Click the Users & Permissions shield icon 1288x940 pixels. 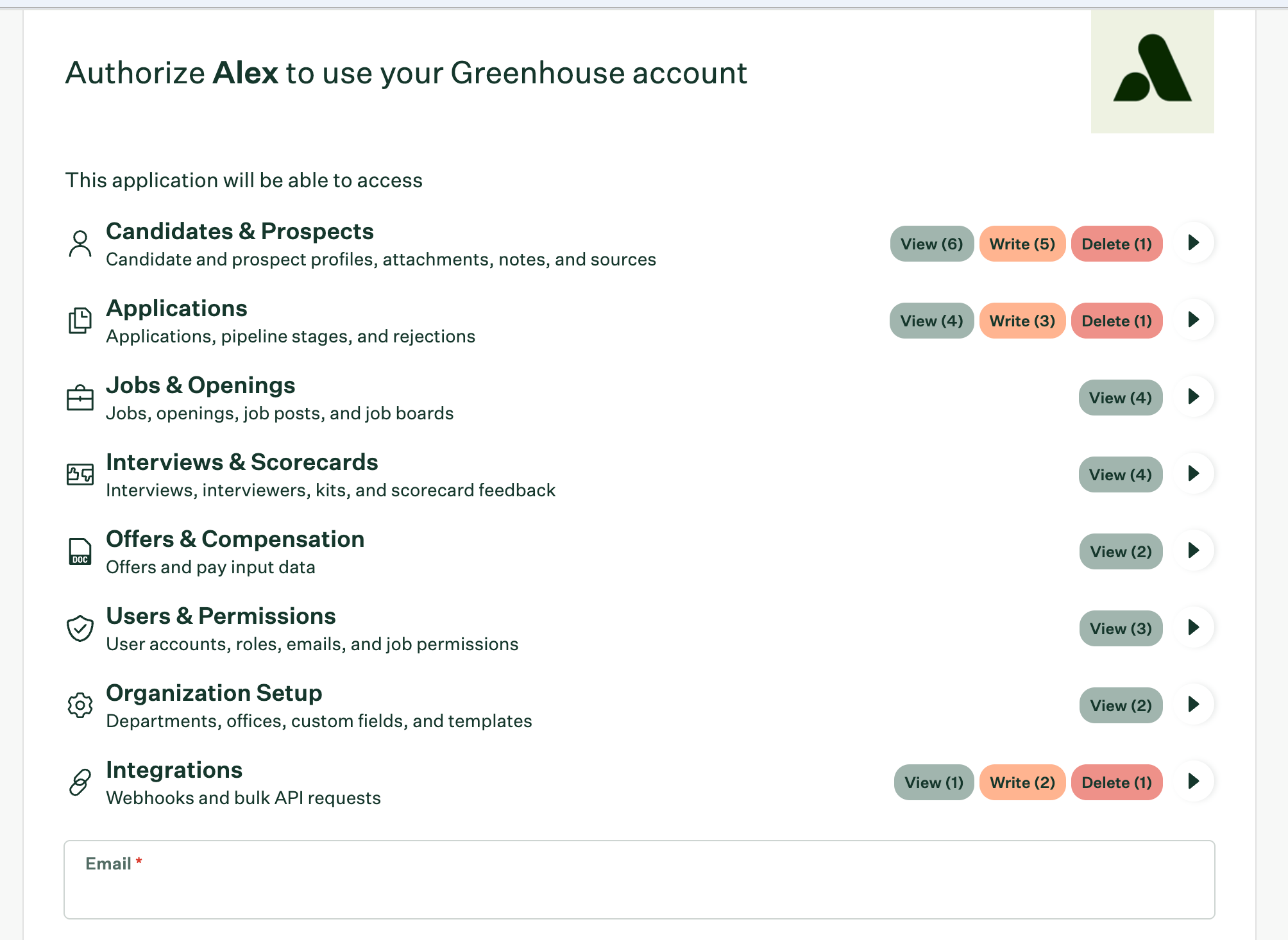point(80,628)
